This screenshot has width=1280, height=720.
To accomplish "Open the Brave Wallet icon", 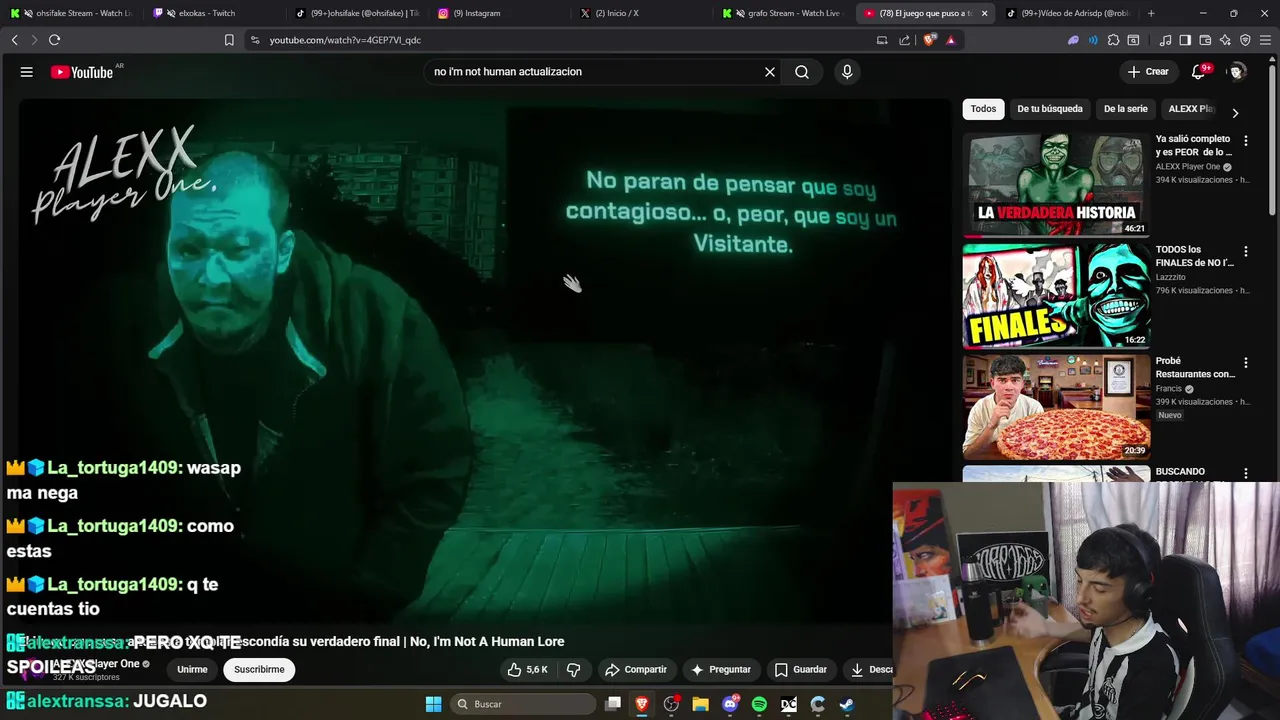I will coord(1205,40).
